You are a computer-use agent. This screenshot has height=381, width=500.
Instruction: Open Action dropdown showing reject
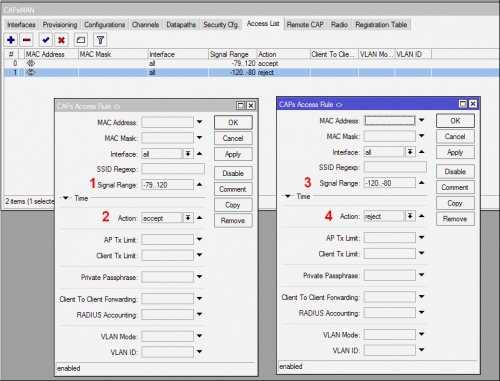410,216
